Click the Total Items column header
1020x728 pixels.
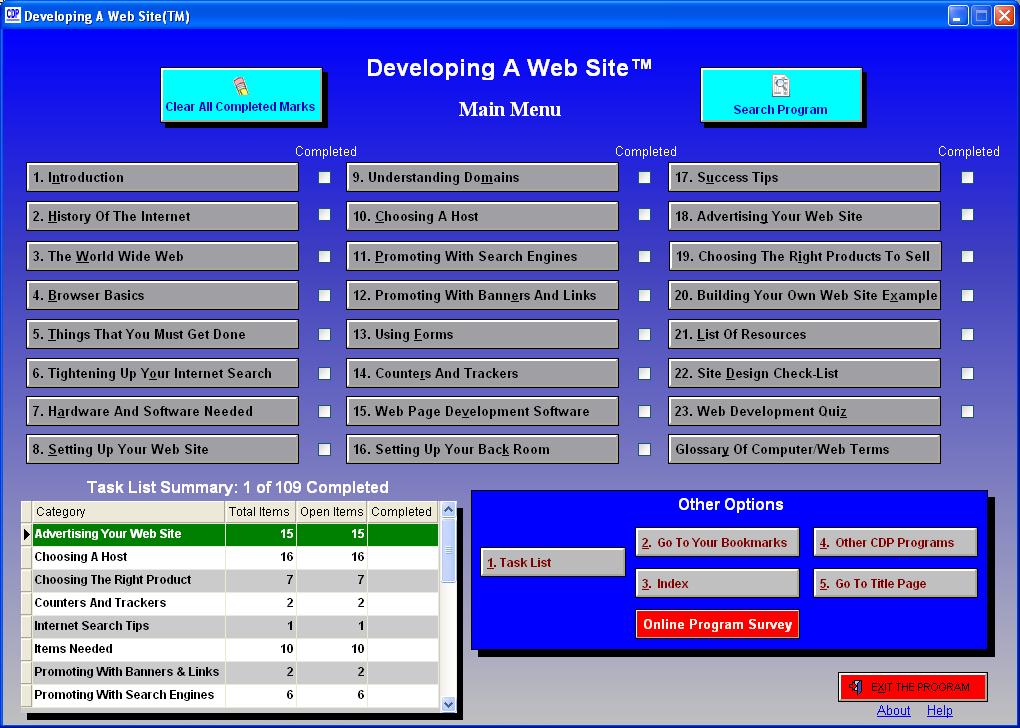pos(260,512)
